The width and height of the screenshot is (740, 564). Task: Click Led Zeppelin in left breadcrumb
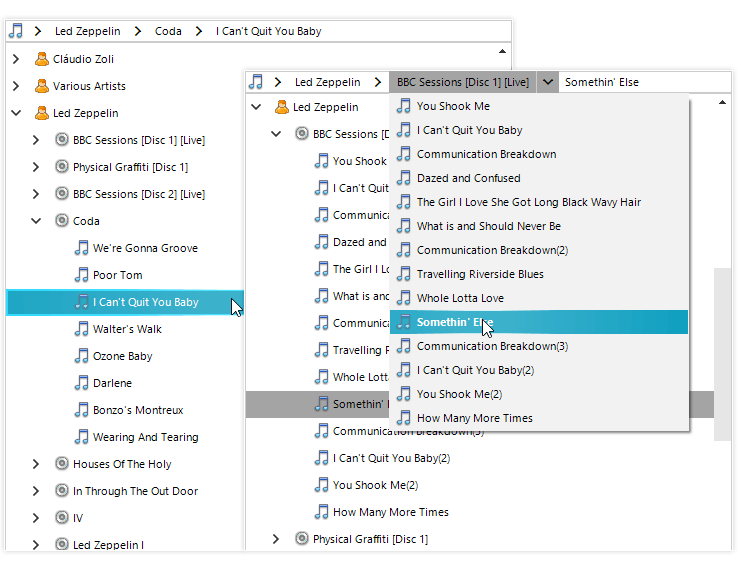click(87, 31)
